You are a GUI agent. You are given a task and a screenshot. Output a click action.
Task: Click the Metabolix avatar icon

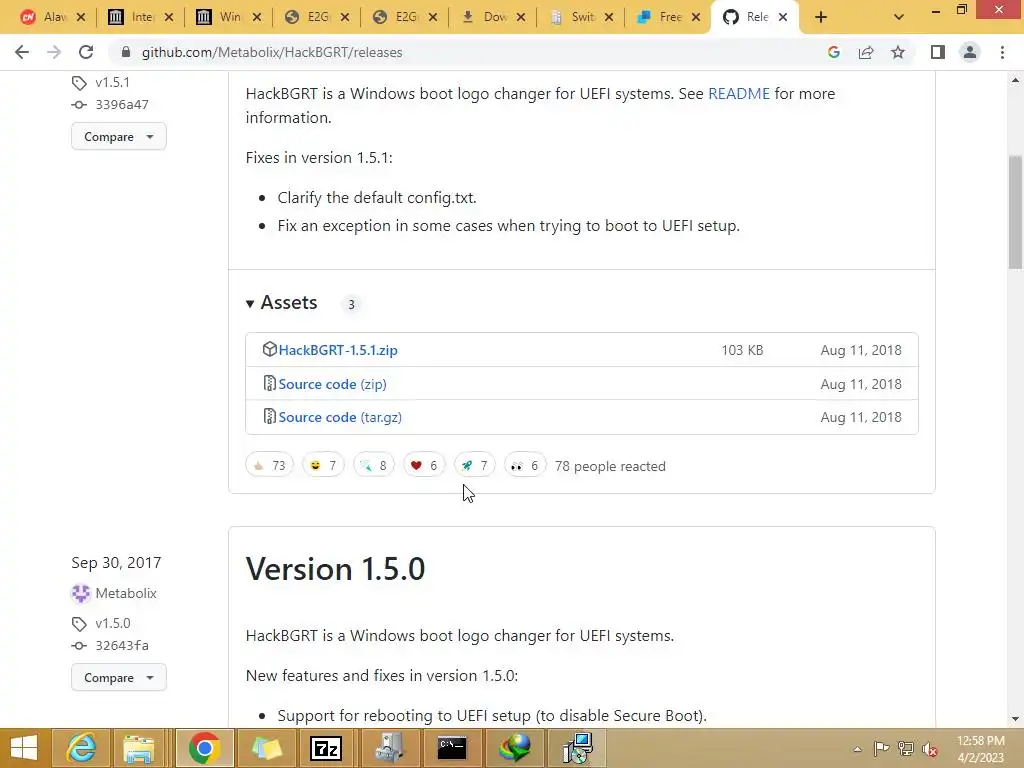point(80,593)
